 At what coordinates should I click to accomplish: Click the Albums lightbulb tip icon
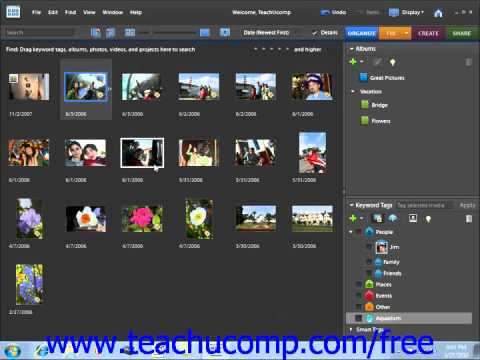coord(393,62)
